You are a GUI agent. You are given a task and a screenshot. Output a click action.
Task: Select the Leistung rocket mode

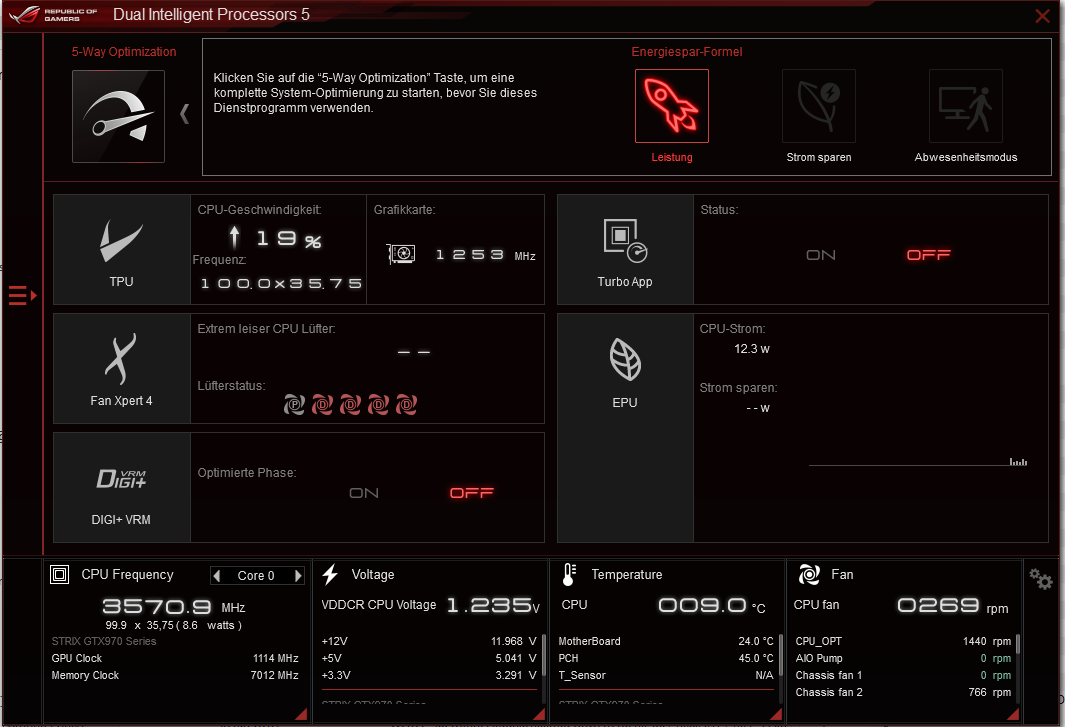pyautogui.click(x=672, y=106)
